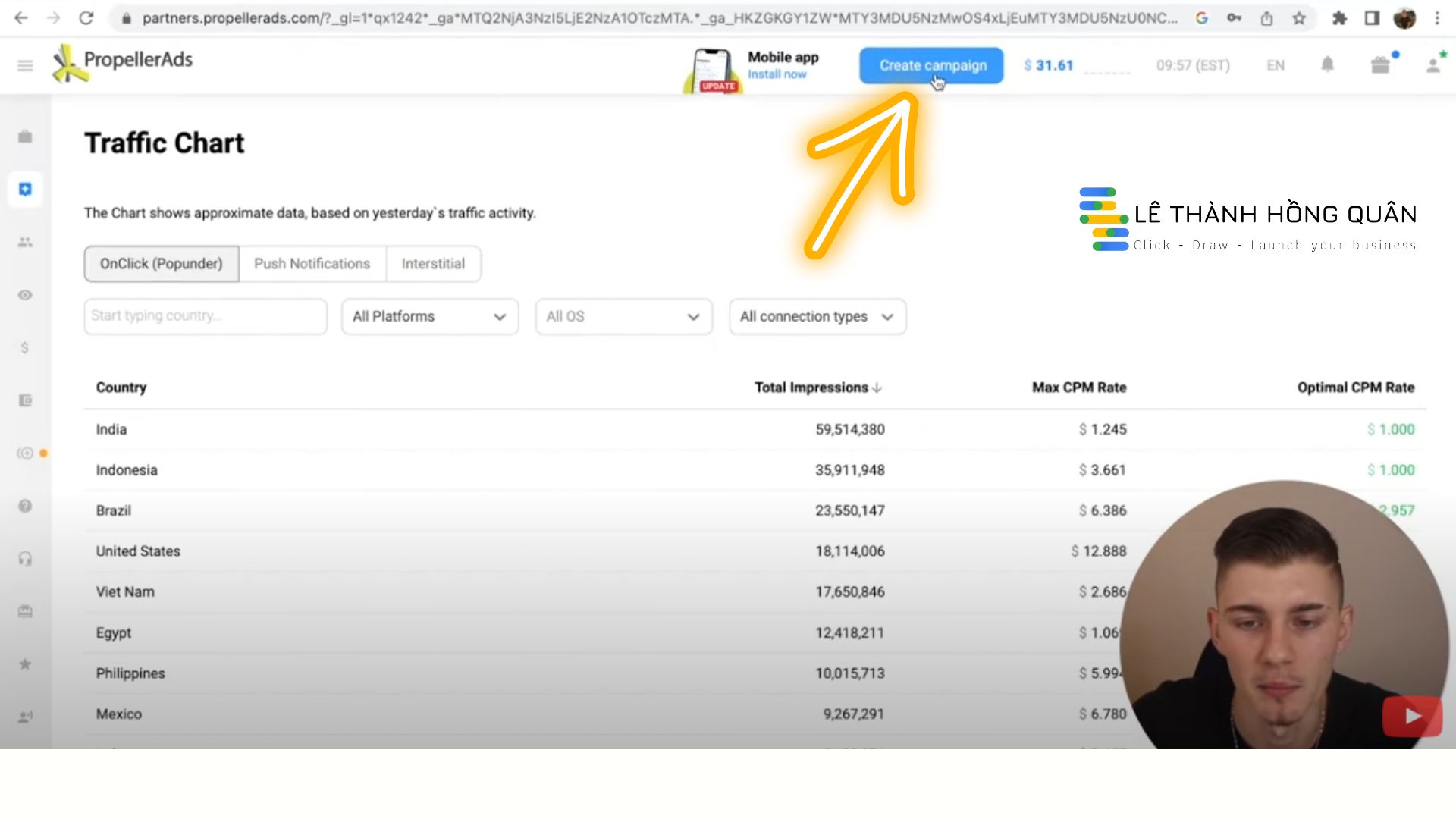Image resolution: width=1456 pixels, height=819 pixels.
Task: Select the Interstitial traffic type
Action: 433,263
